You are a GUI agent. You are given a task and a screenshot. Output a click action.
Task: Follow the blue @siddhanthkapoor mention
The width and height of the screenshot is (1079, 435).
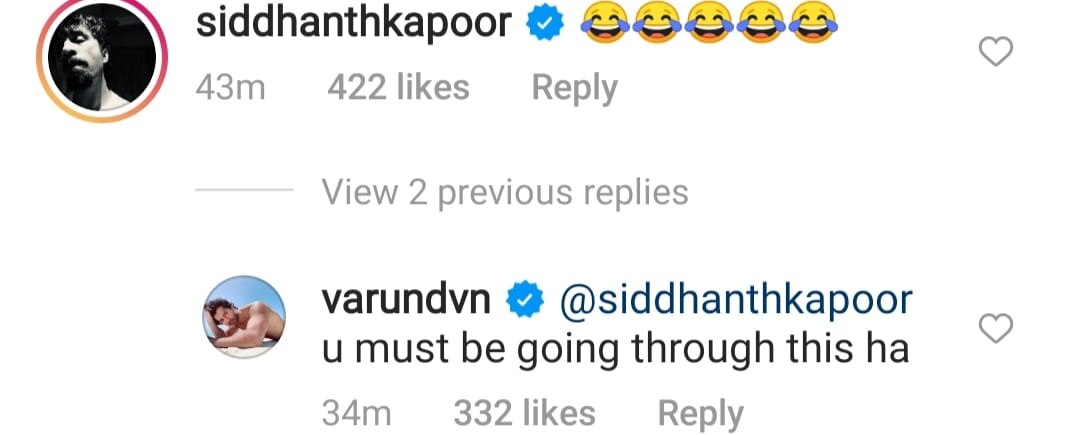coord(736,301)
